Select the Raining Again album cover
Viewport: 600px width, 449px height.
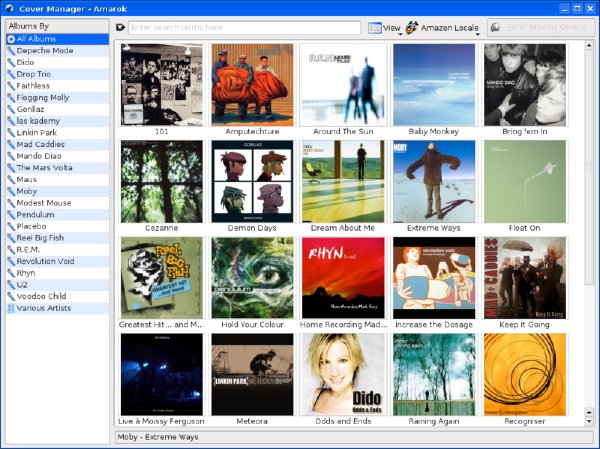(x=434, y=374)
